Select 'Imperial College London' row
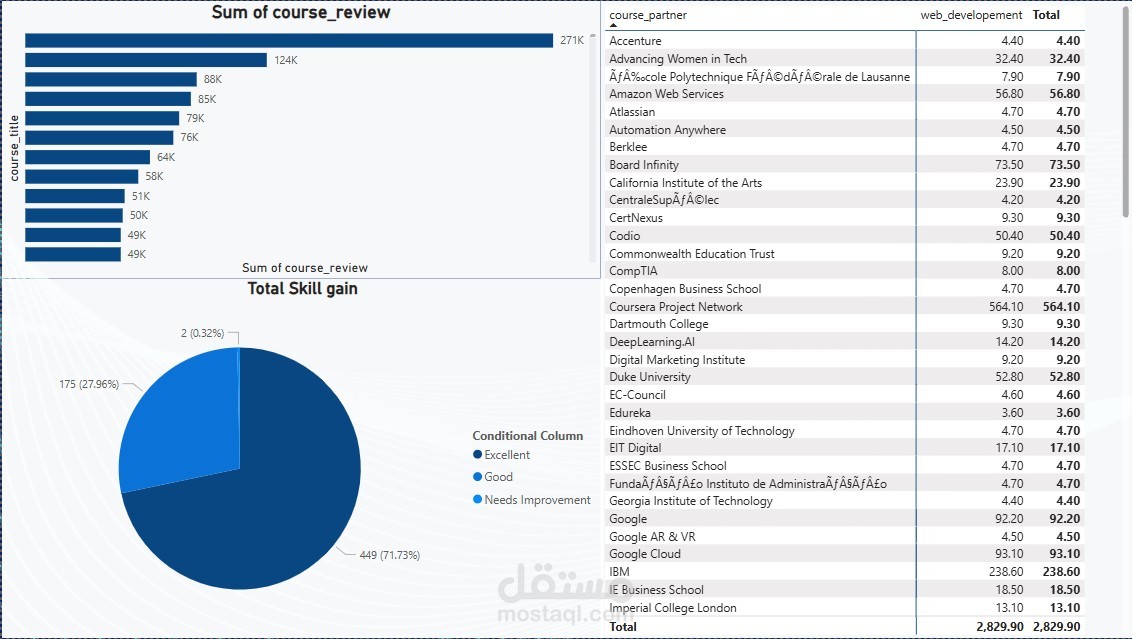 click(x=844, y=607)
